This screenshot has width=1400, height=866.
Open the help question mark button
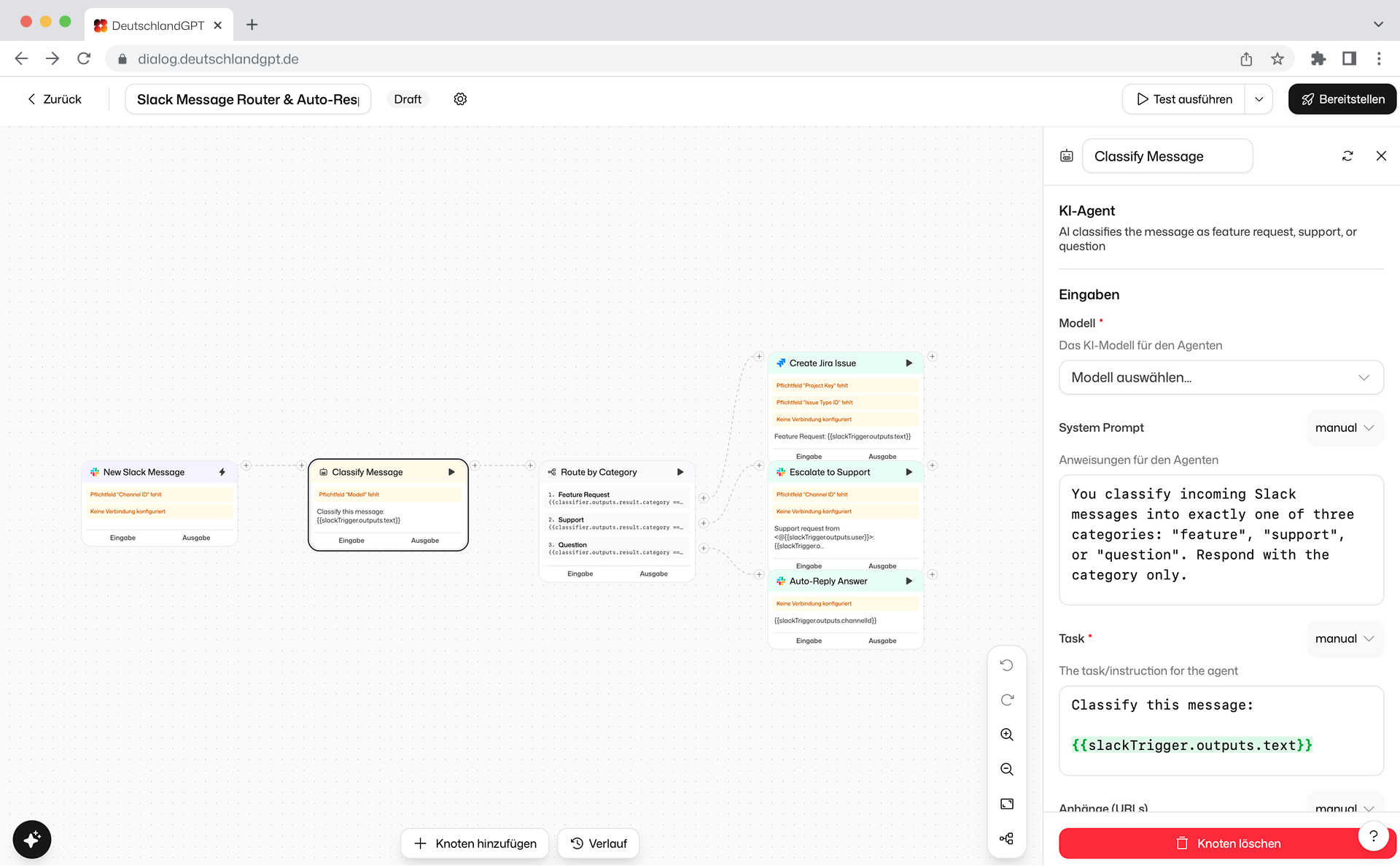[x=1374, y=836]
